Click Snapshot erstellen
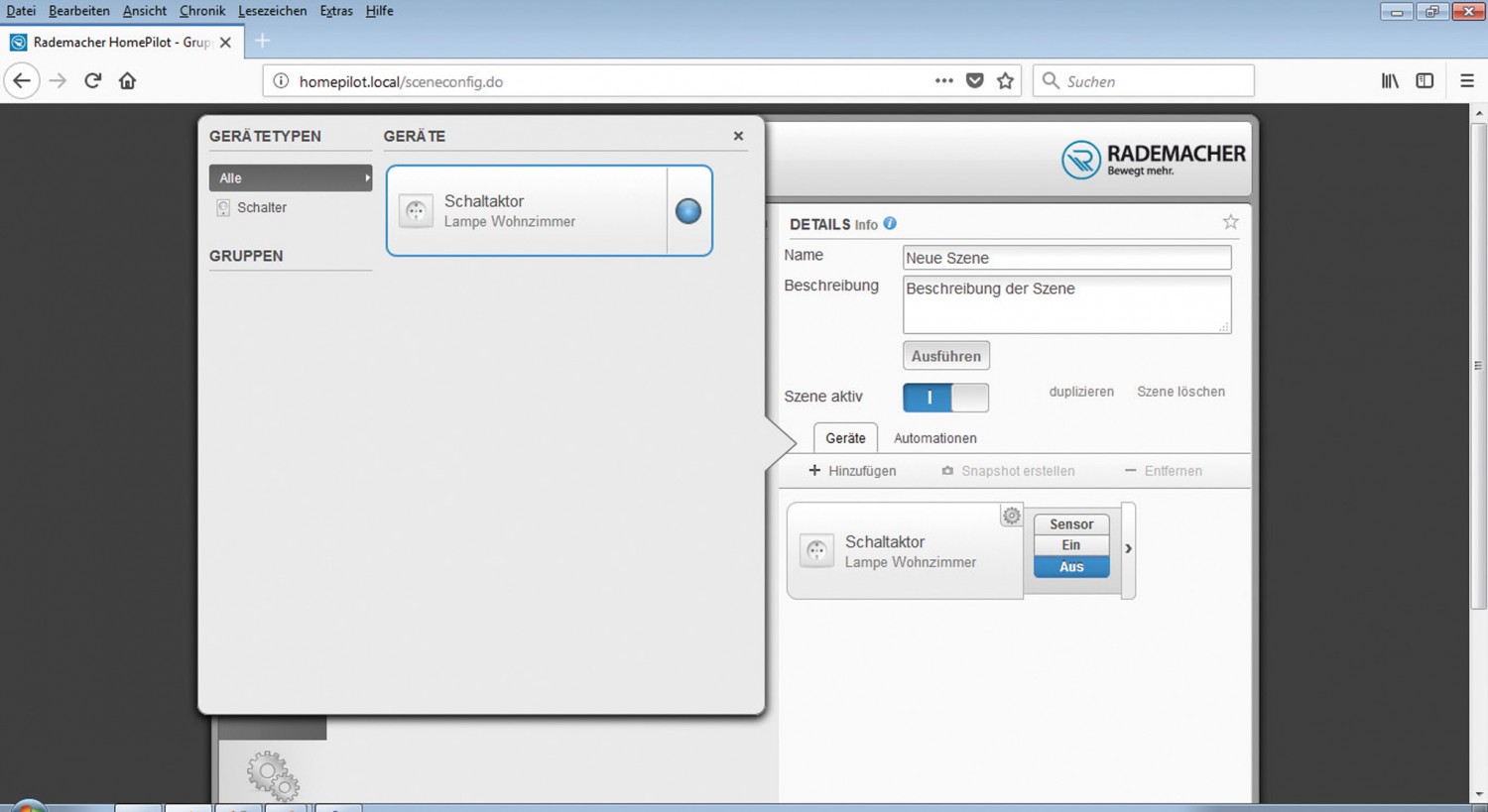1488x812 pixels. (1008, 471)
